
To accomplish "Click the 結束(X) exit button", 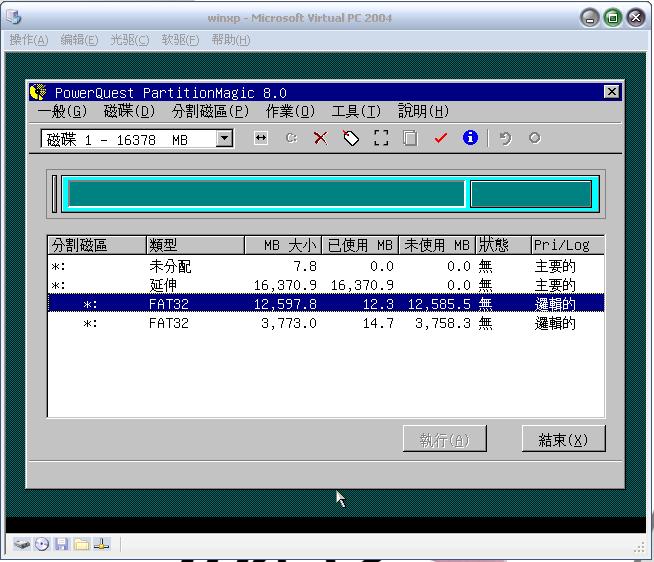I will tap(563, 439).
